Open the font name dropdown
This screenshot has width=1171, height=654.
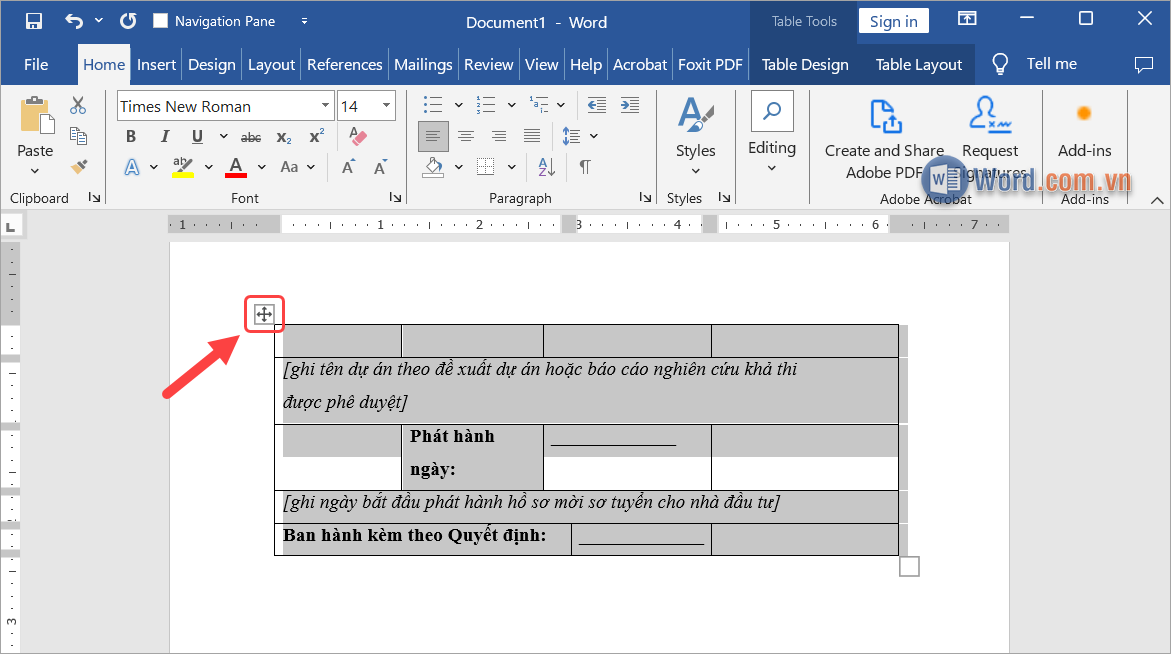(326, 106)
